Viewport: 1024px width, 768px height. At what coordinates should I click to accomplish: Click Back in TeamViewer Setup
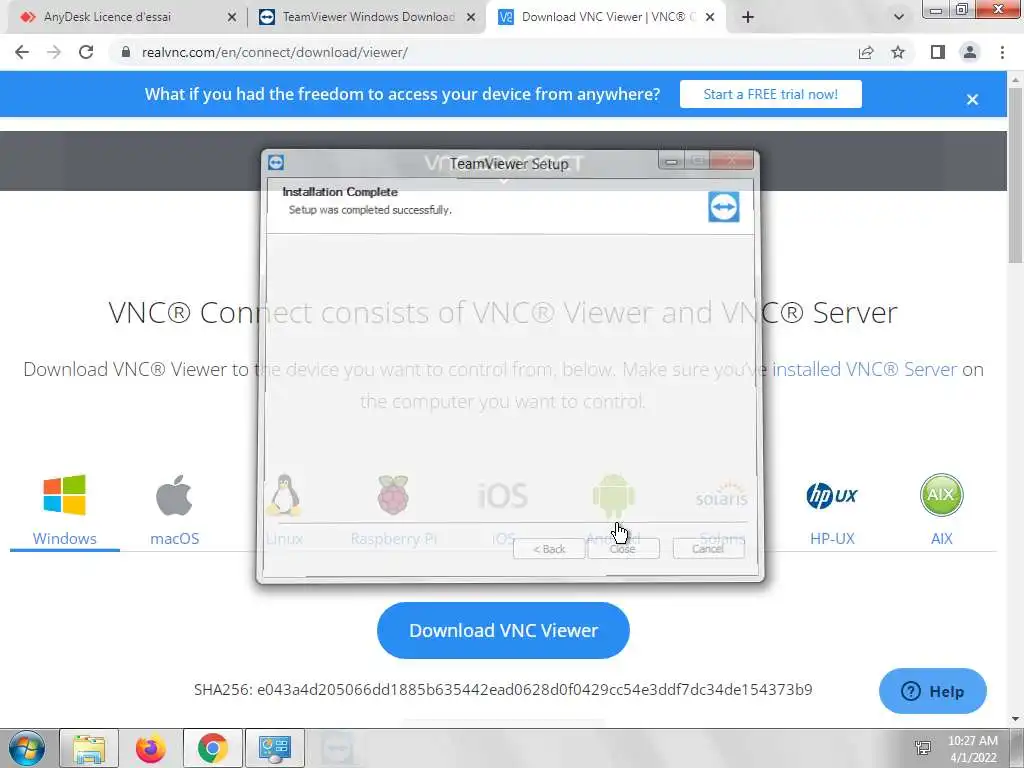tap(549, 549)
